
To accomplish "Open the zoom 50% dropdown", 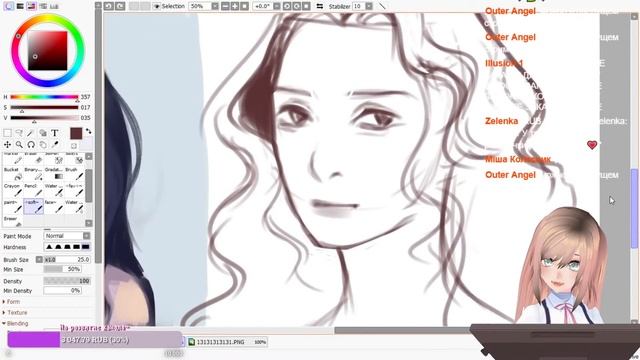I will pyautogui.click(x=215, y=6).
